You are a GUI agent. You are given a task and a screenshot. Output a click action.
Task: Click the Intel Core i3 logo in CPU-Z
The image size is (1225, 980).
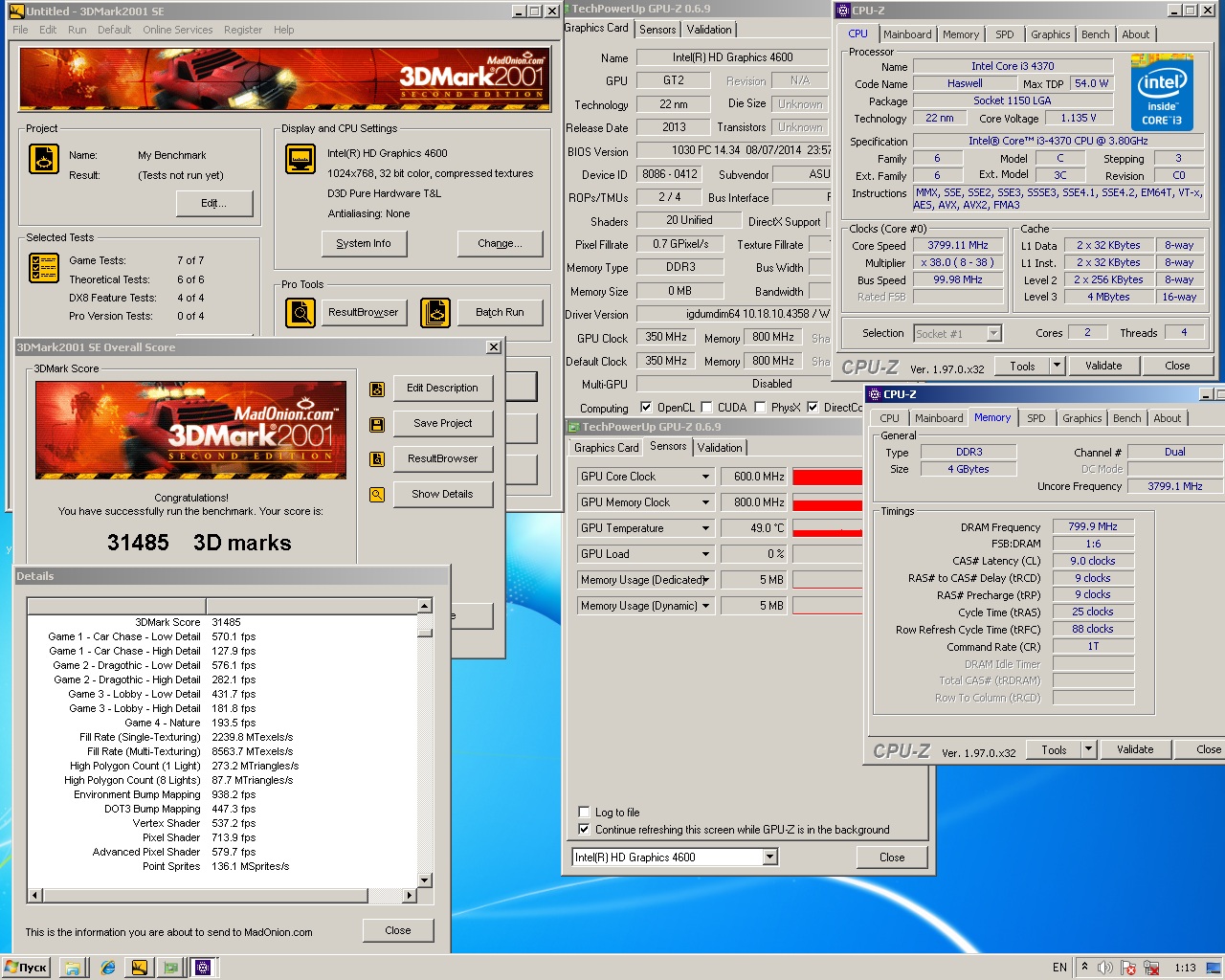click(x=1162, y=94)
